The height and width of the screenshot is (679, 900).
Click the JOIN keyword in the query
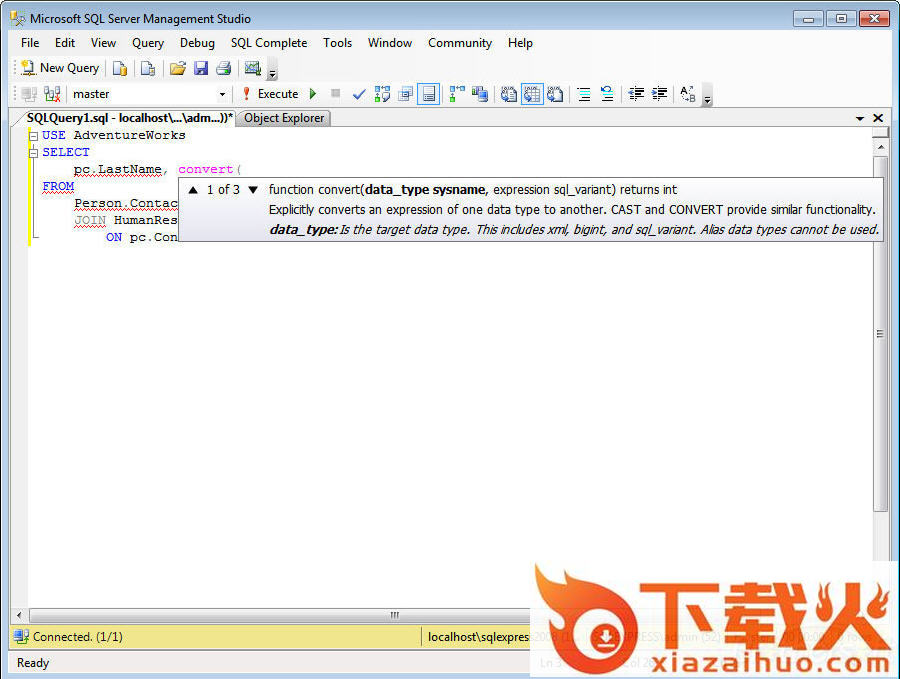(90, 220)
